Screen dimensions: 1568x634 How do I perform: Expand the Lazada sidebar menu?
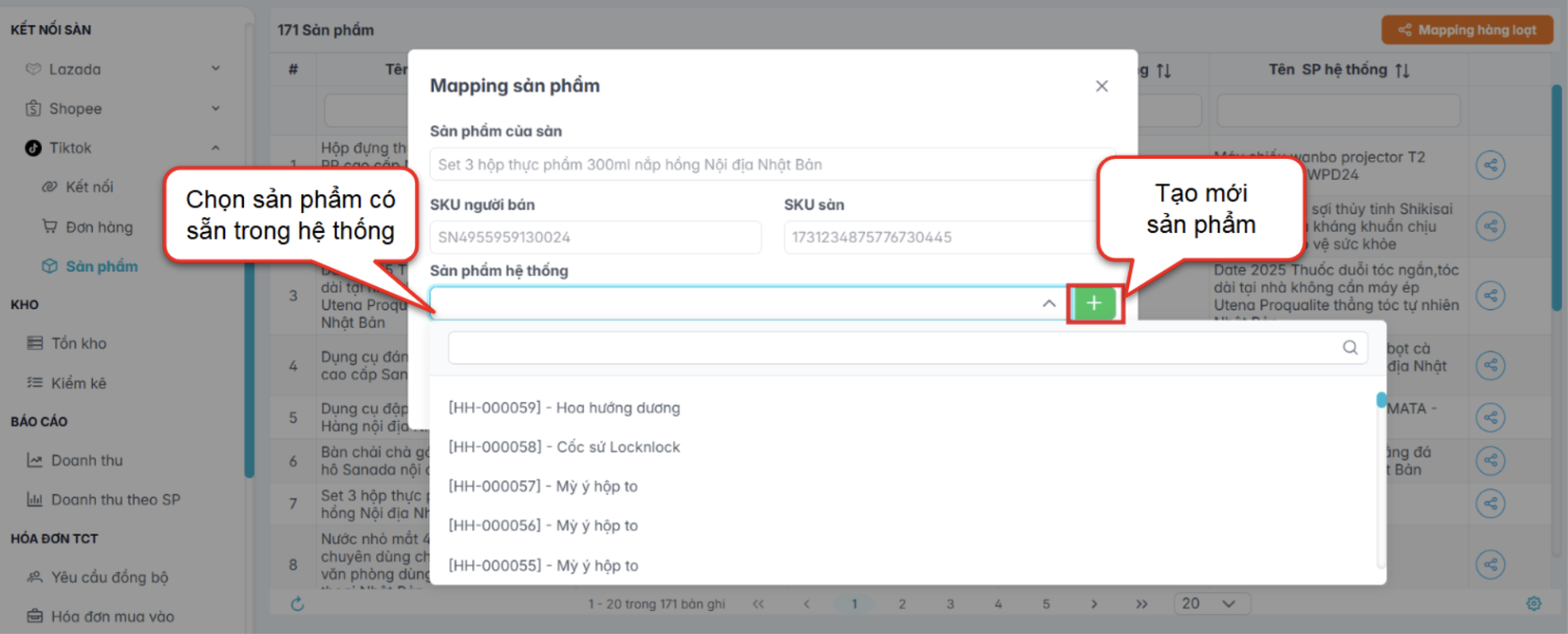coord(216,69)
